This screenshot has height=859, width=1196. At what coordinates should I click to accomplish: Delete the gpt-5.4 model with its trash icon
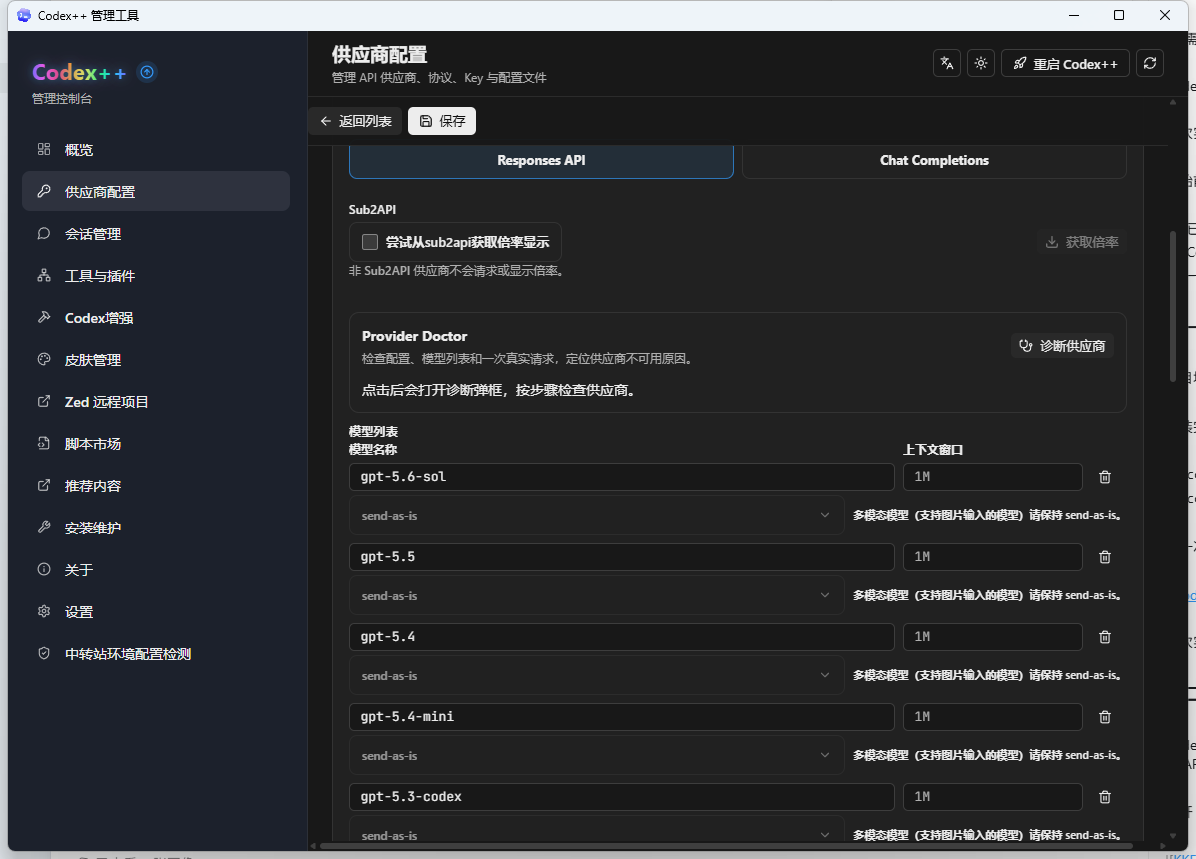[1104, 637]
